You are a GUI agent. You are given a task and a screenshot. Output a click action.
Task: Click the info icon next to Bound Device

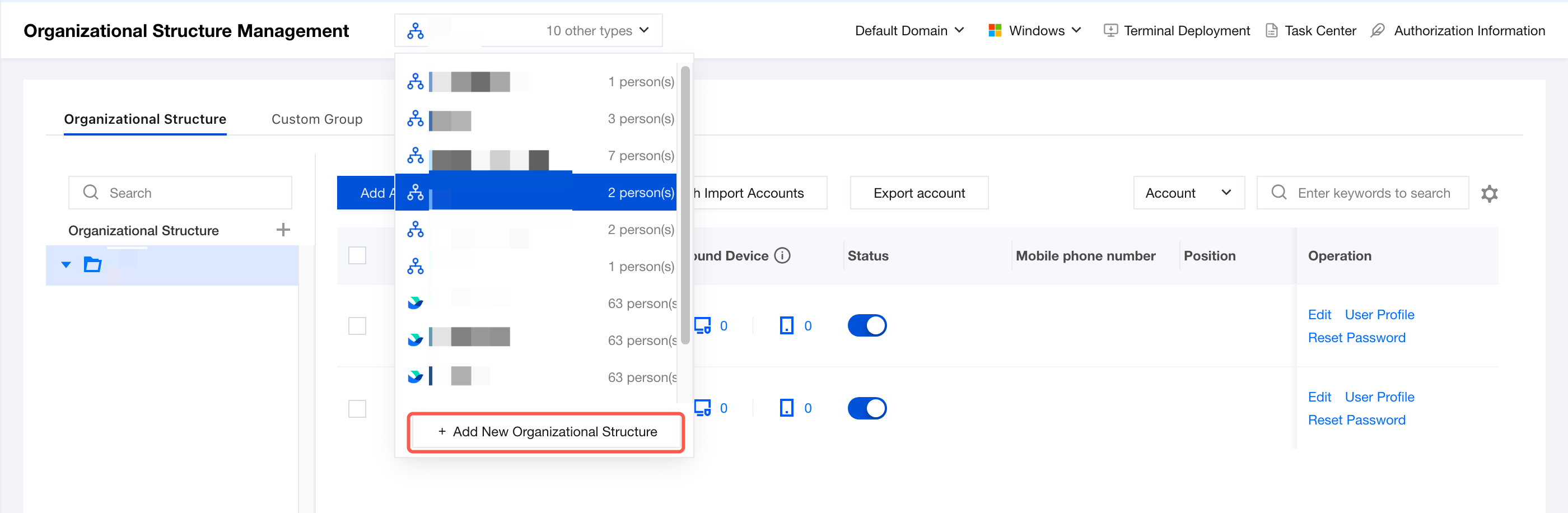(782, 255)
